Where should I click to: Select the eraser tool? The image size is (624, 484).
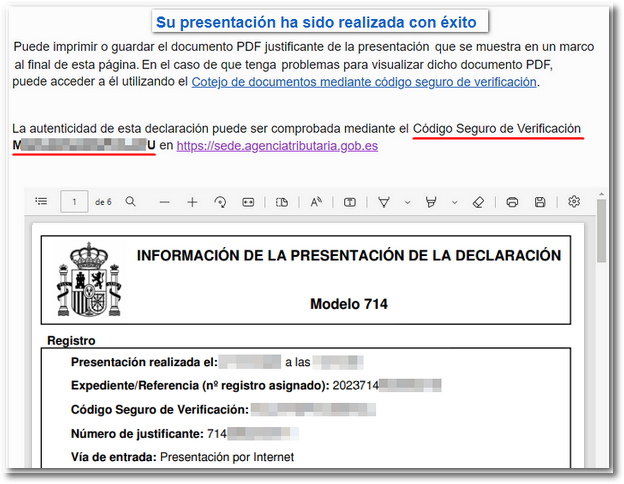(x=478, y=202)
